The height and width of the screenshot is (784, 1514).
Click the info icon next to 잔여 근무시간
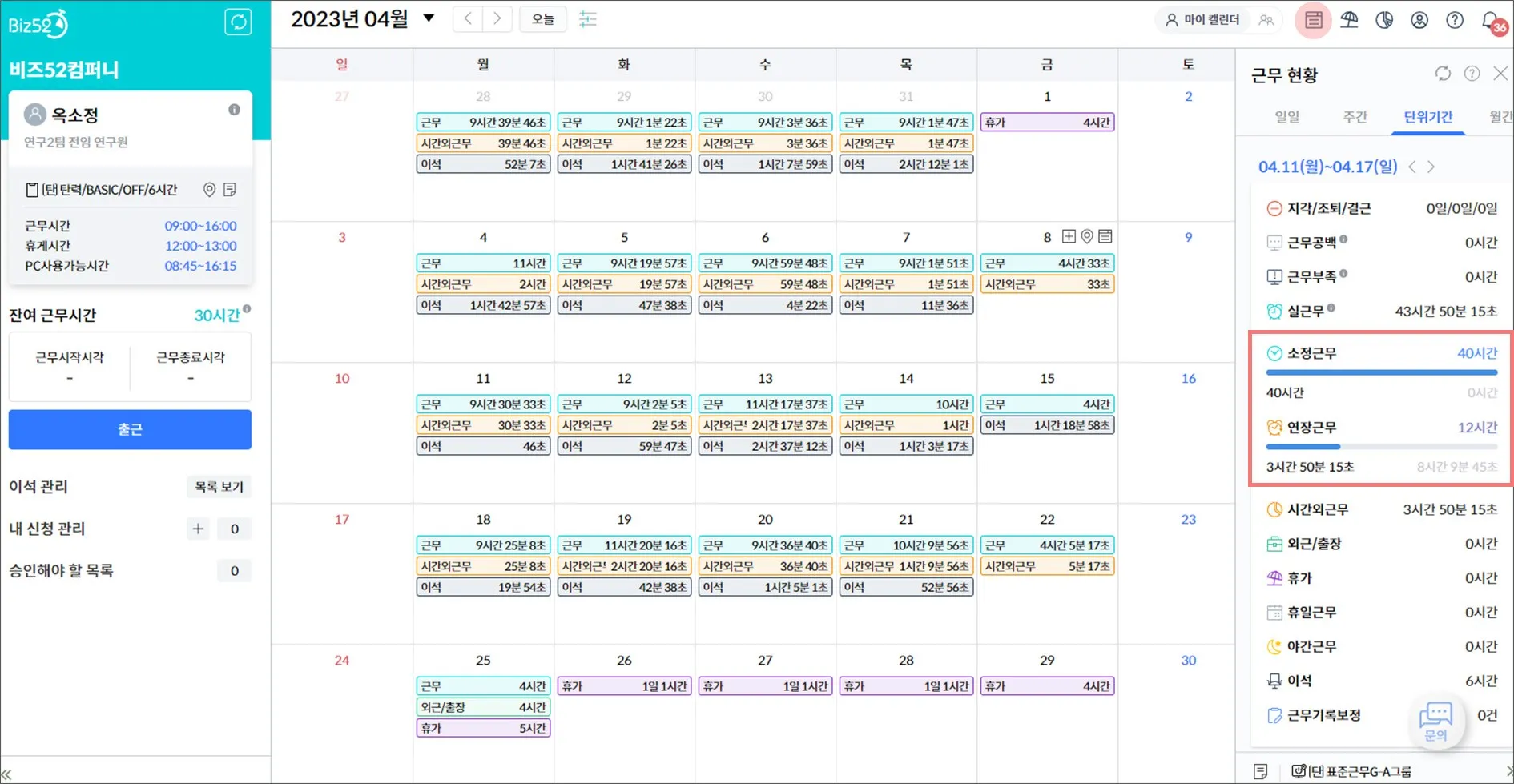[247, 309]
